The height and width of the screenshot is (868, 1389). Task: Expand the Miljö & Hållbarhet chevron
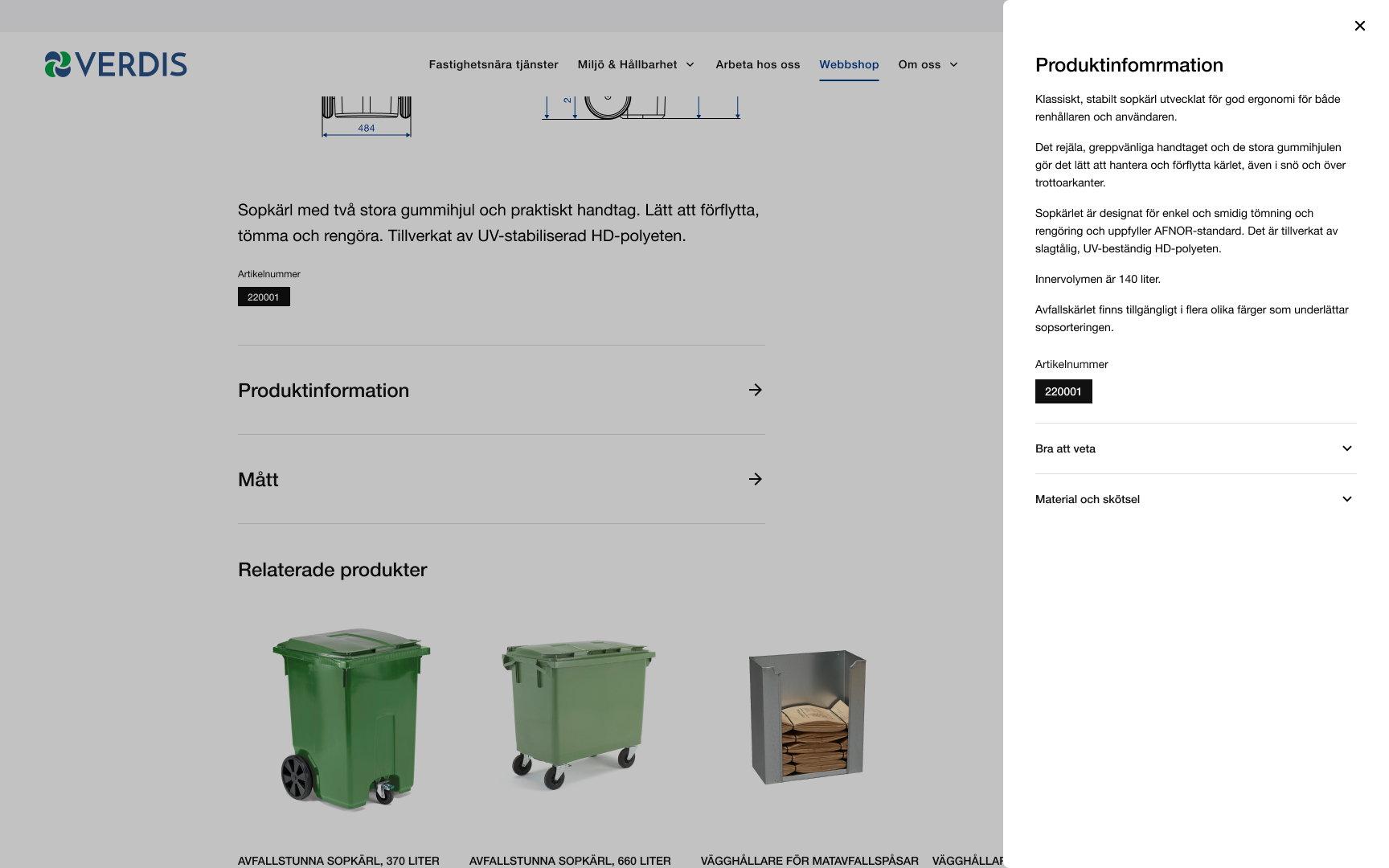[690, 64]
